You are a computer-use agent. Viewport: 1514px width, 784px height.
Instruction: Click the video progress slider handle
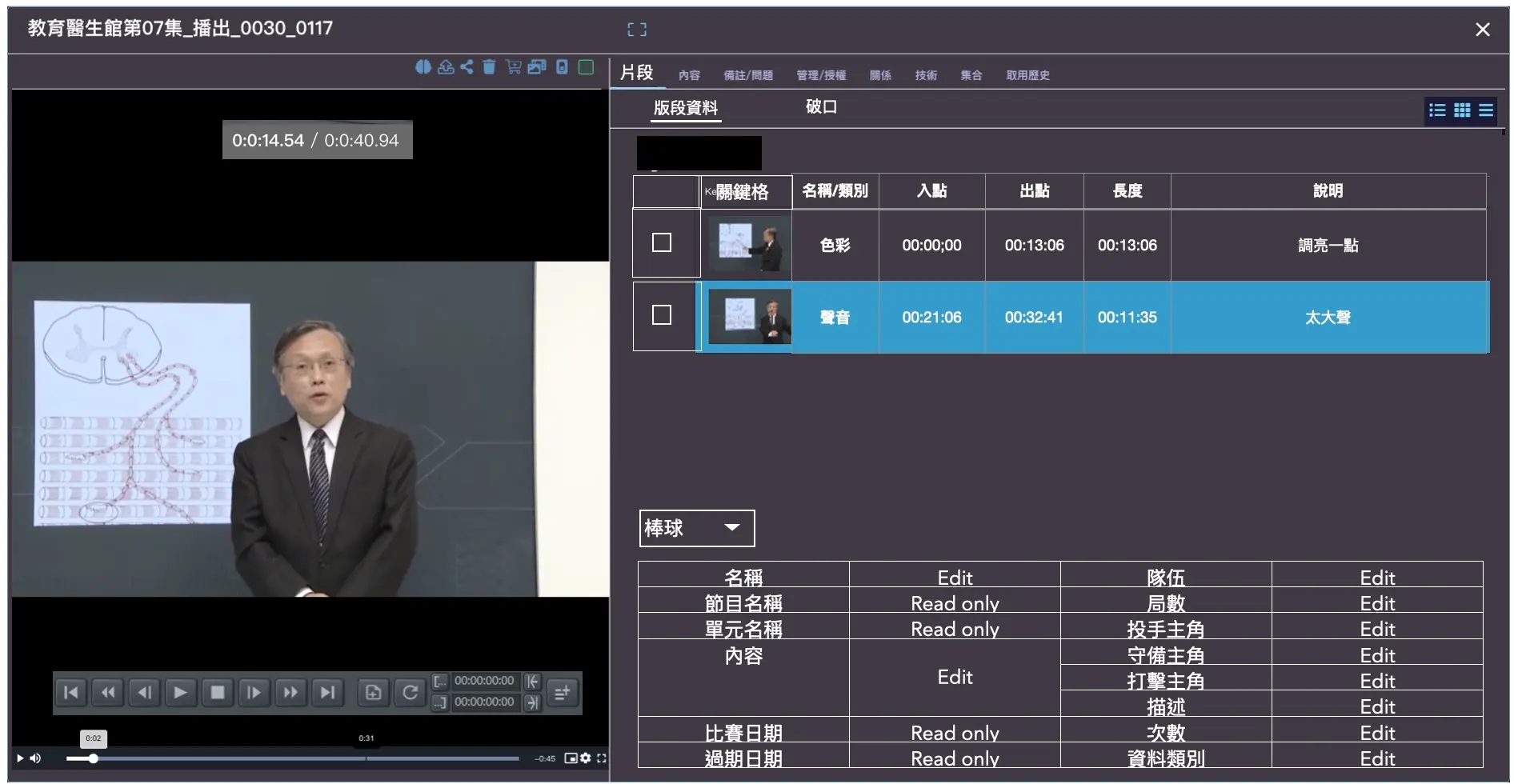(94, 758)
